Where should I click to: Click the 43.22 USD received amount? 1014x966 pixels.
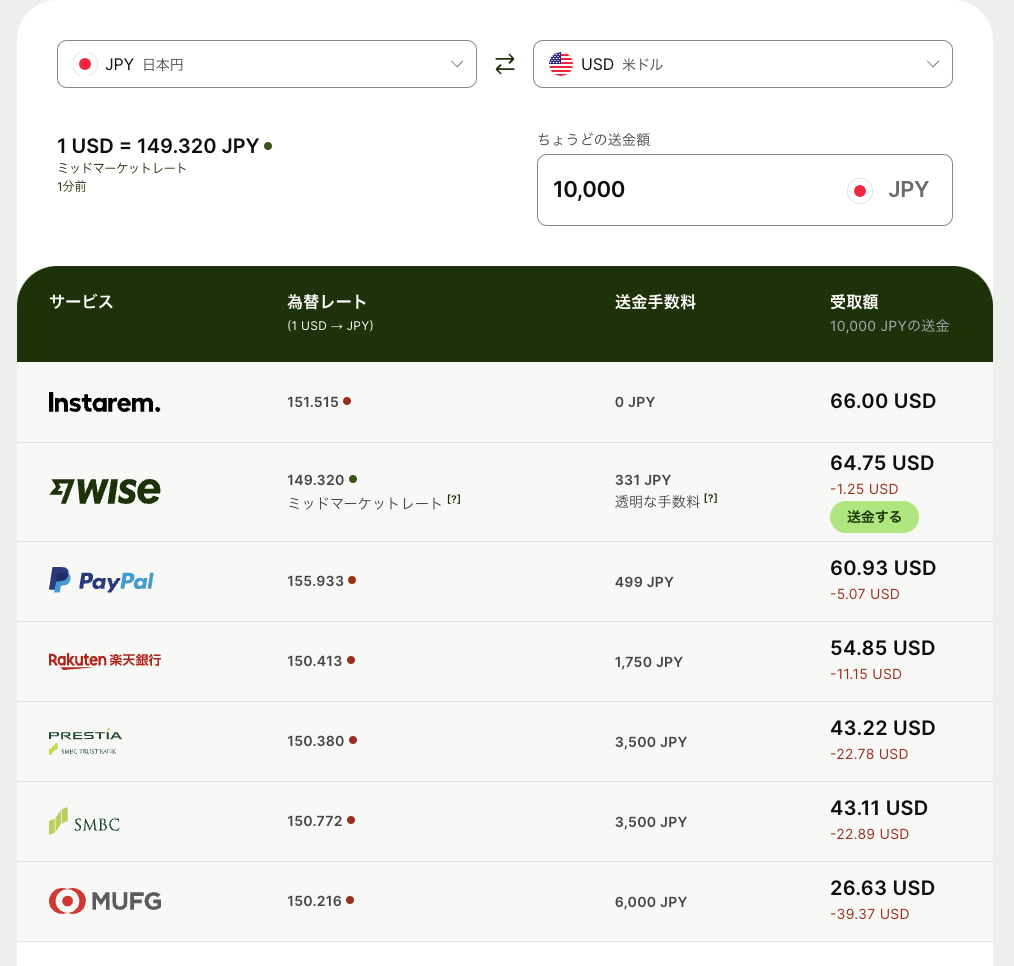coord(883,728)
